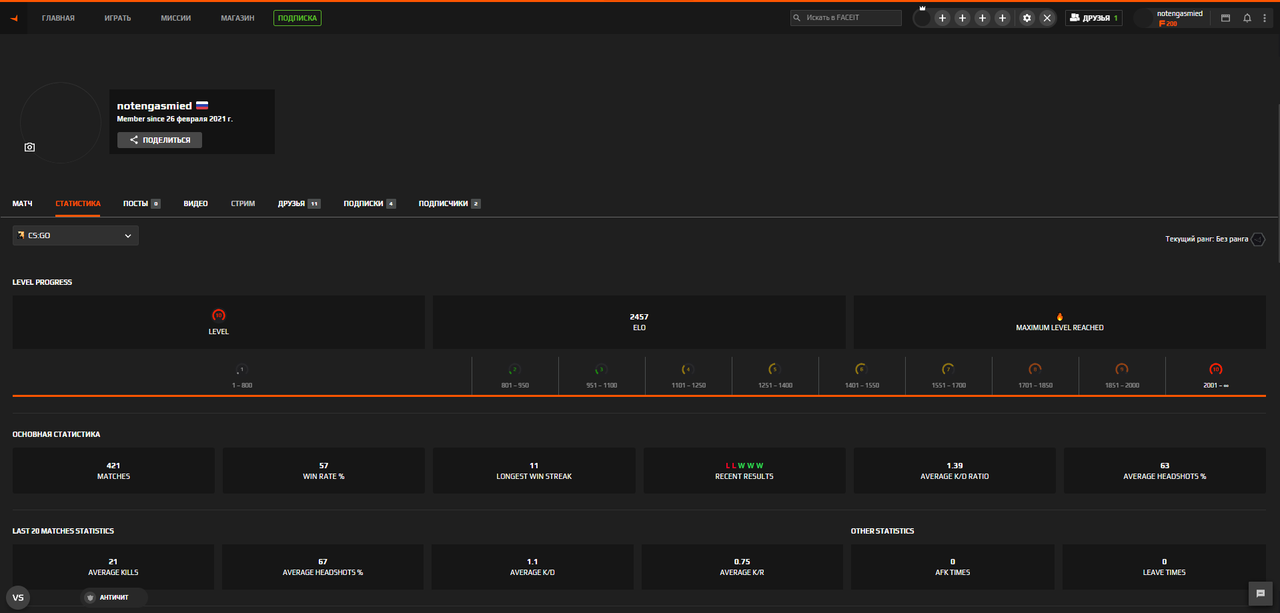
Task: Click the АНТИЧИТ anti-cheat button
Action: [x=113, y=597]
